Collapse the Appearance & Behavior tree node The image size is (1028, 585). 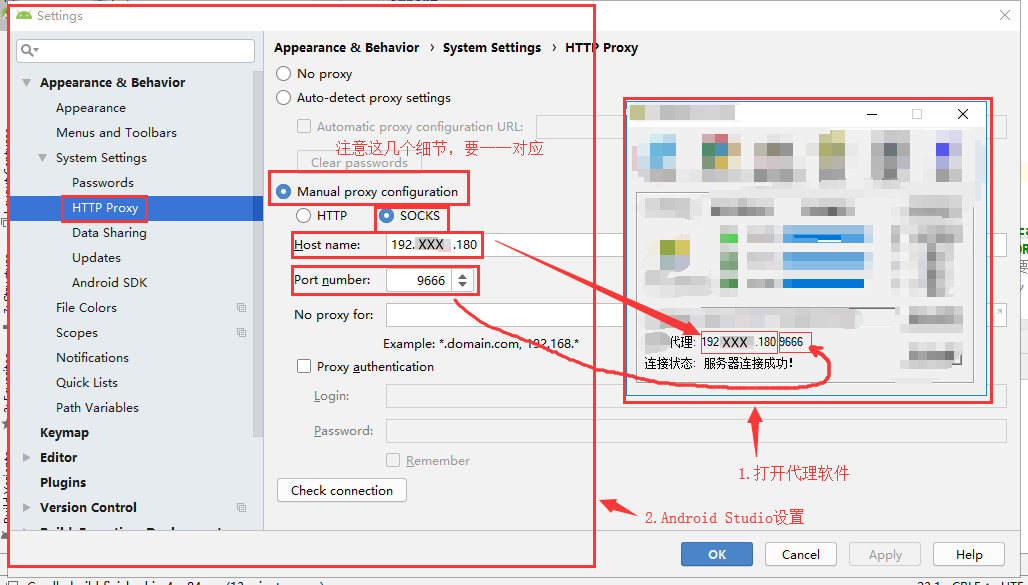(x=27, y=83)
